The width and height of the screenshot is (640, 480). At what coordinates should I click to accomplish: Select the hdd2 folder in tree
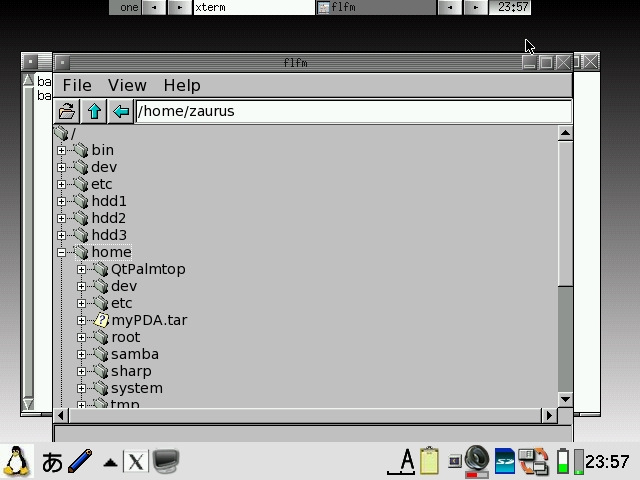coord(109,218)
